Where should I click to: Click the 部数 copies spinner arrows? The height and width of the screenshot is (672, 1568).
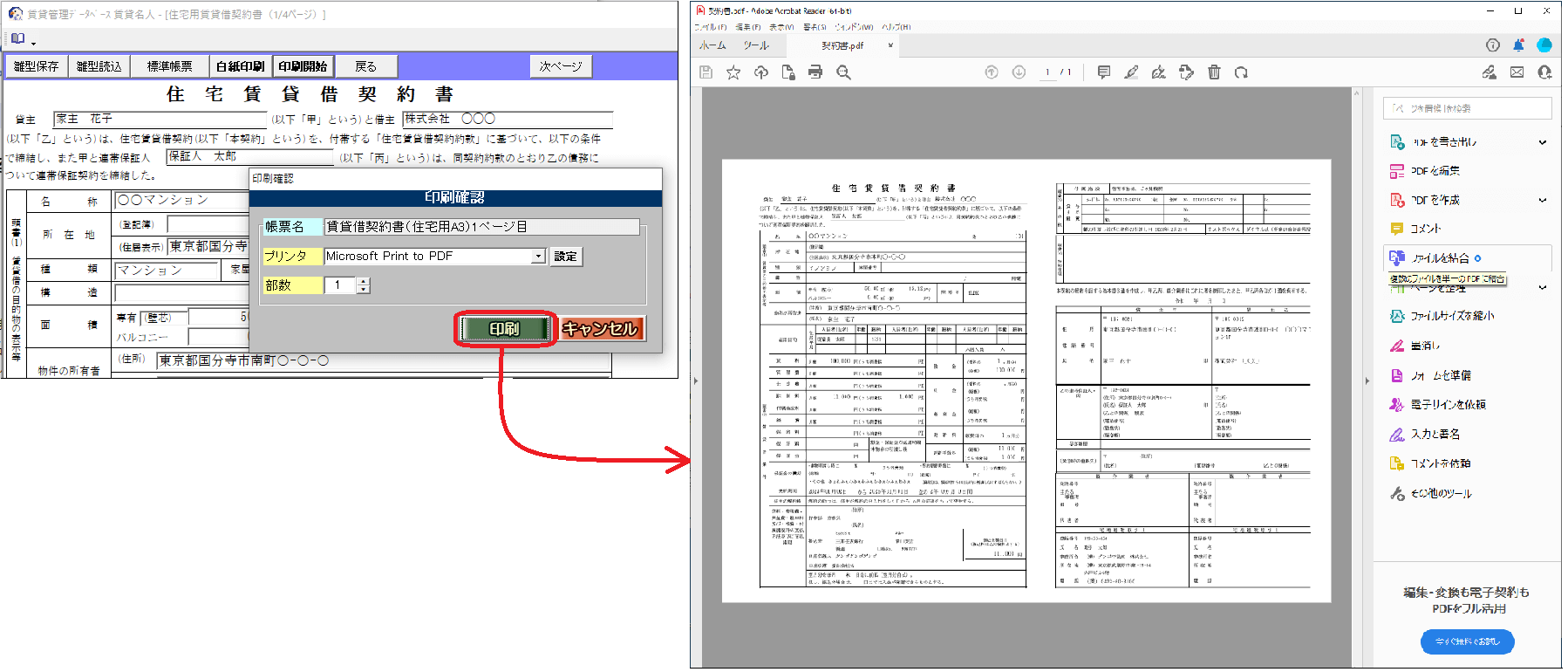coord(364,285)
